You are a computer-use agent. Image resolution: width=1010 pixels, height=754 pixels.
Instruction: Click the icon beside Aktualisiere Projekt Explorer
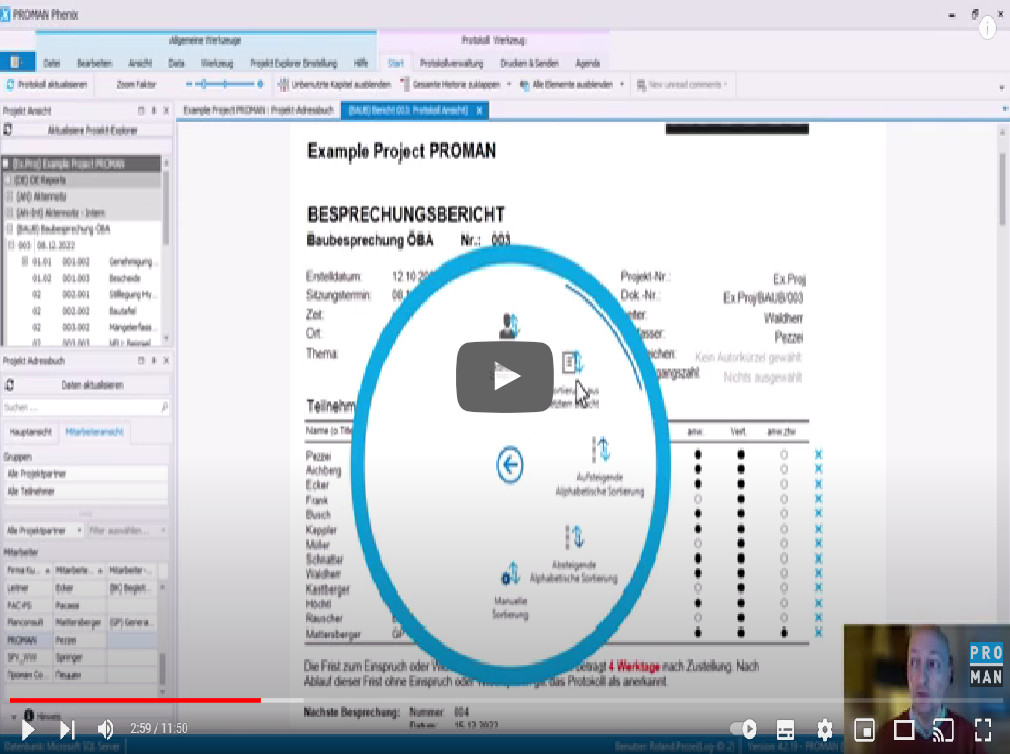click(8, 130)
